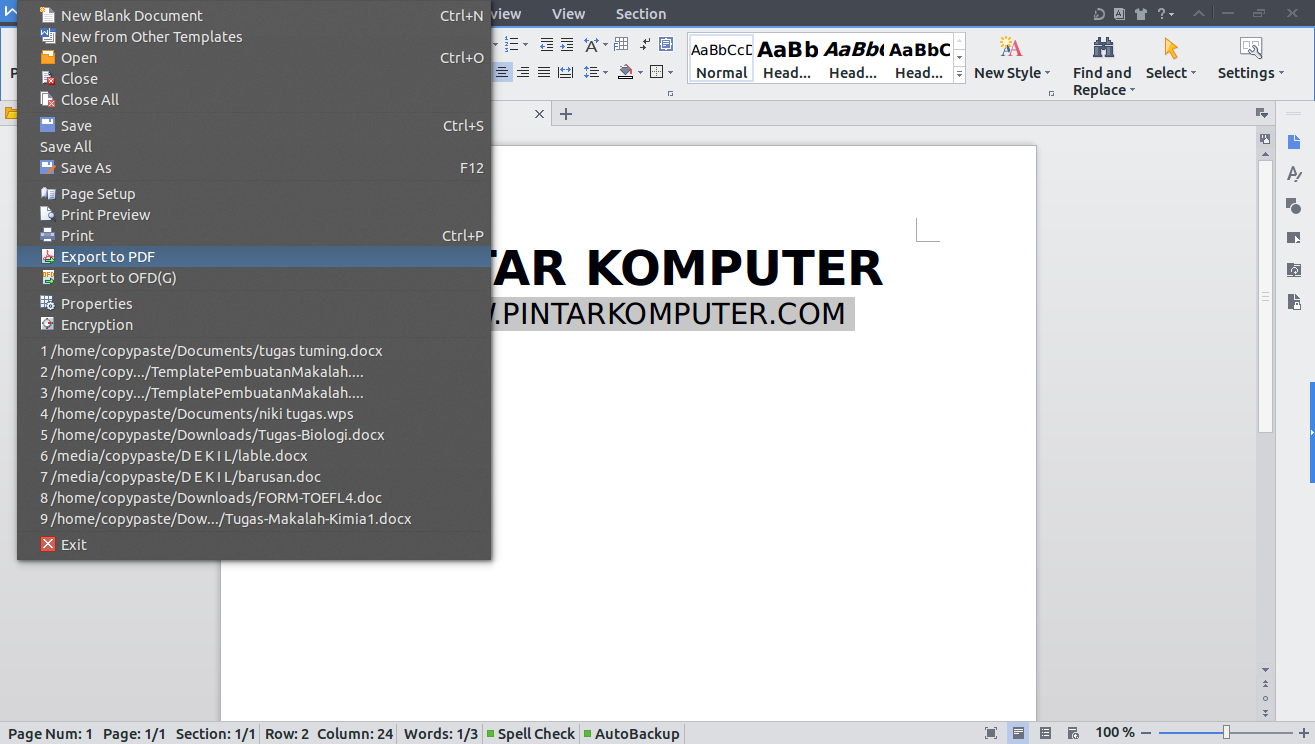Open the line spacing dropdown arrow

[x=605, y=72]
